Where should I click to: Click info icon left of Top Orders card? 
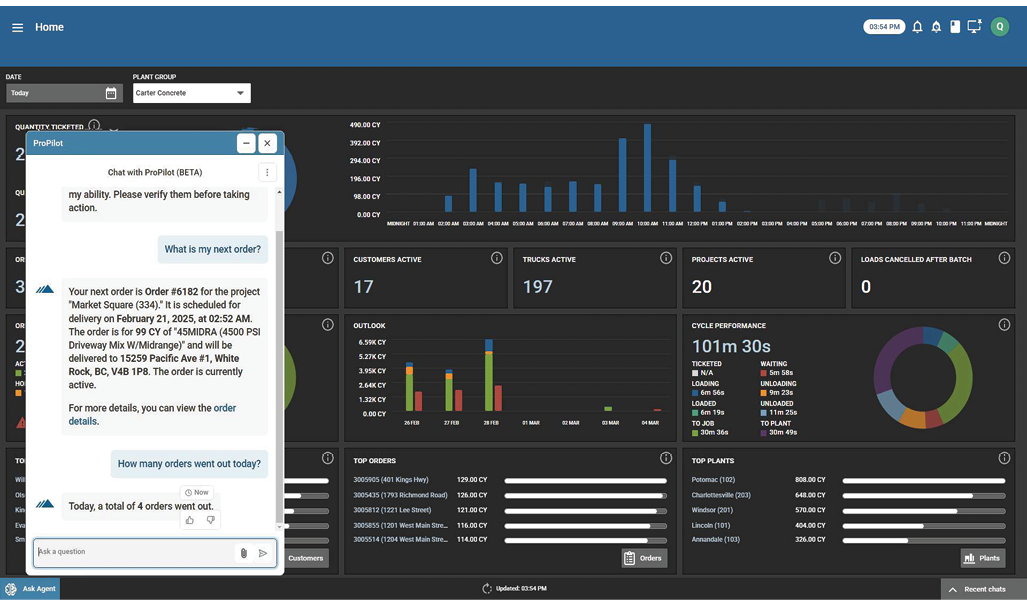click(327, 458)
